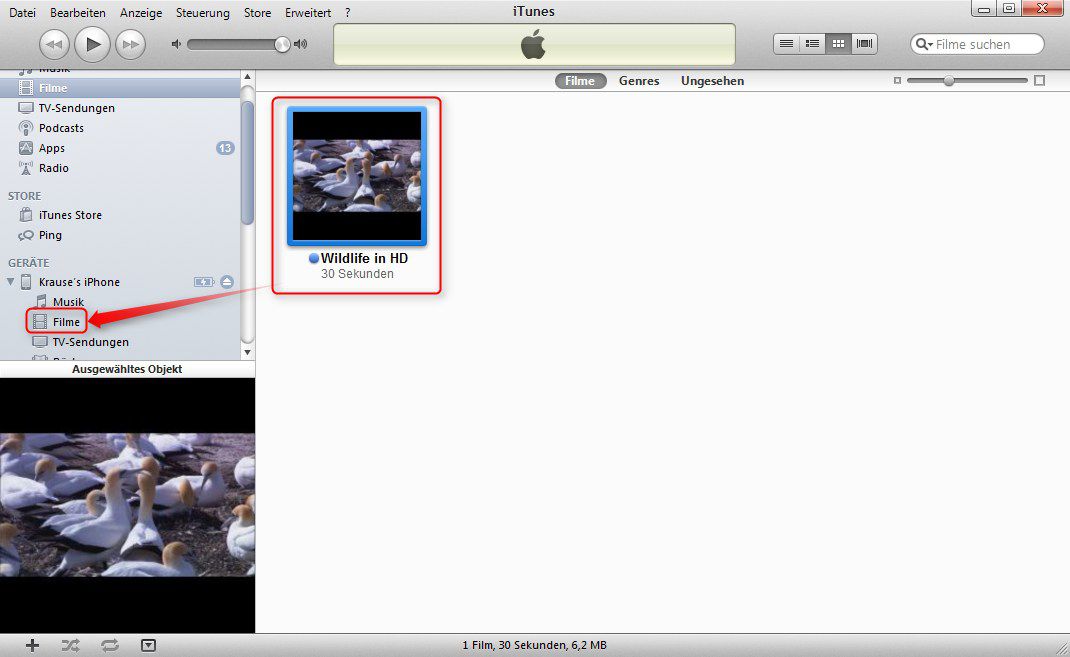Select grid view mode
This screenshot has height=657, width=1070.
pos(838,44)
